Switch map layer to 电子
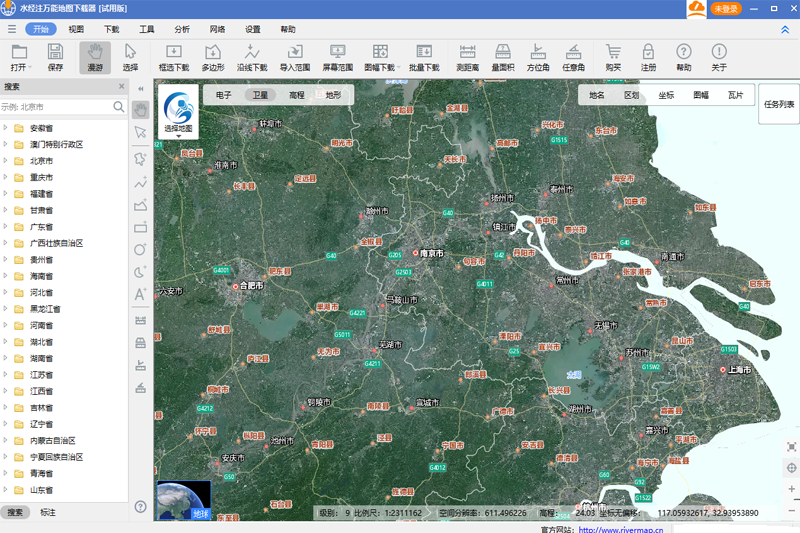Screen dimensions: 800x533 tap(224, 95)
